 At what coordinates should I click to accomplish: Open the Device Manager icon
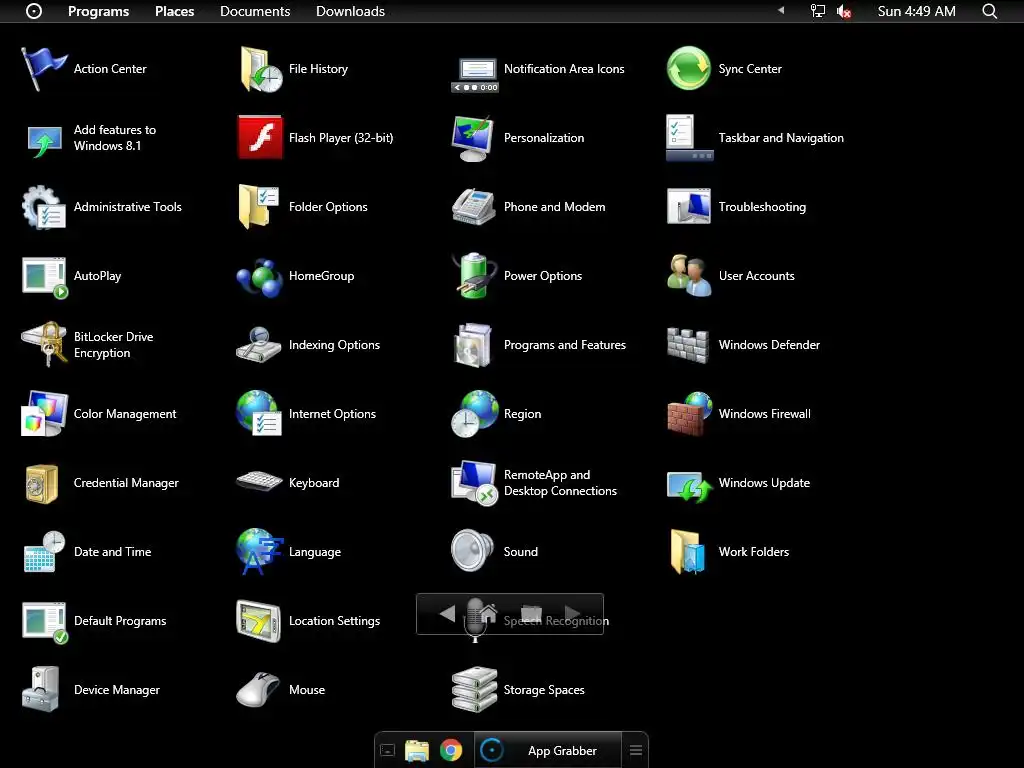pyautogui.click(x=41, y=689)
